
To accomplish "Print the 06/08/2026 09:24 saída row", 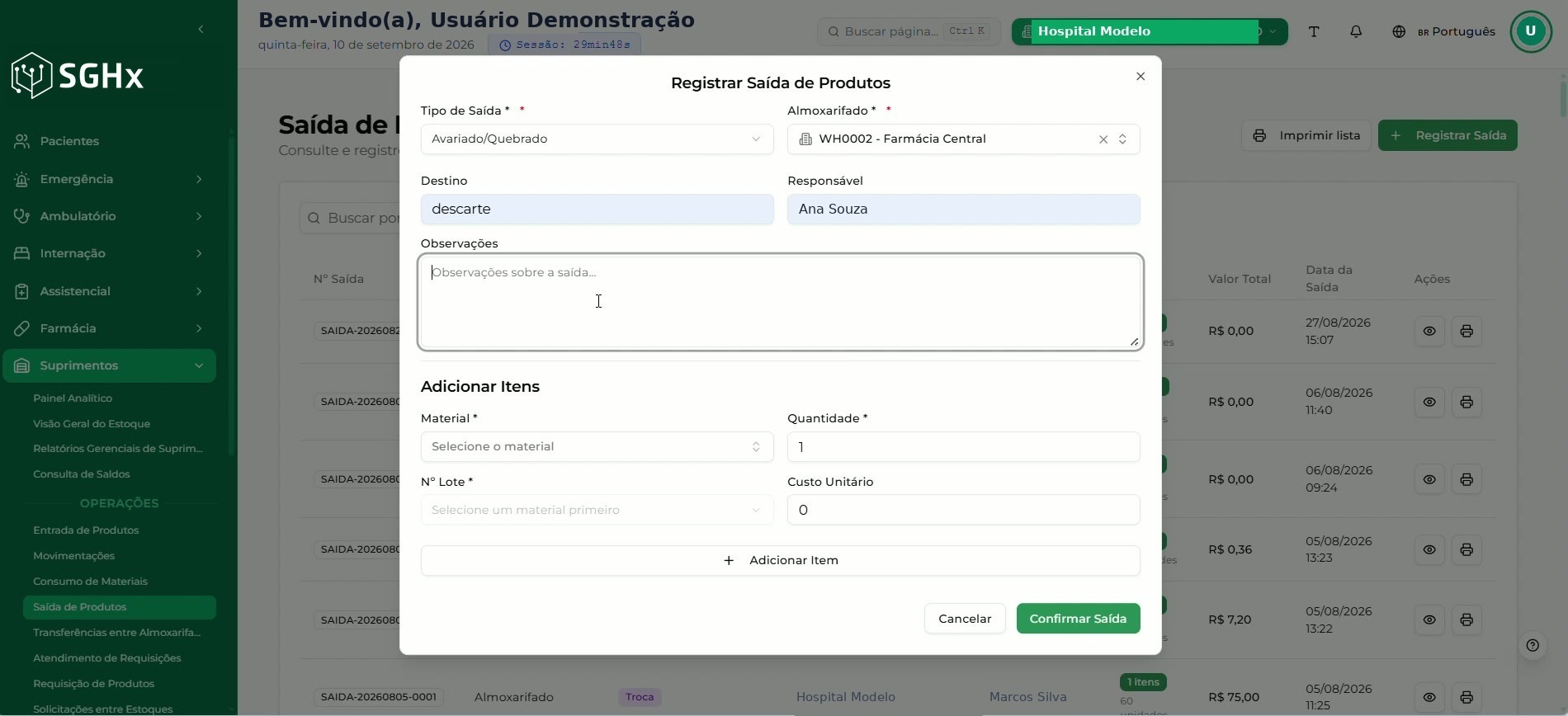I will click(x=1466, y=479).
